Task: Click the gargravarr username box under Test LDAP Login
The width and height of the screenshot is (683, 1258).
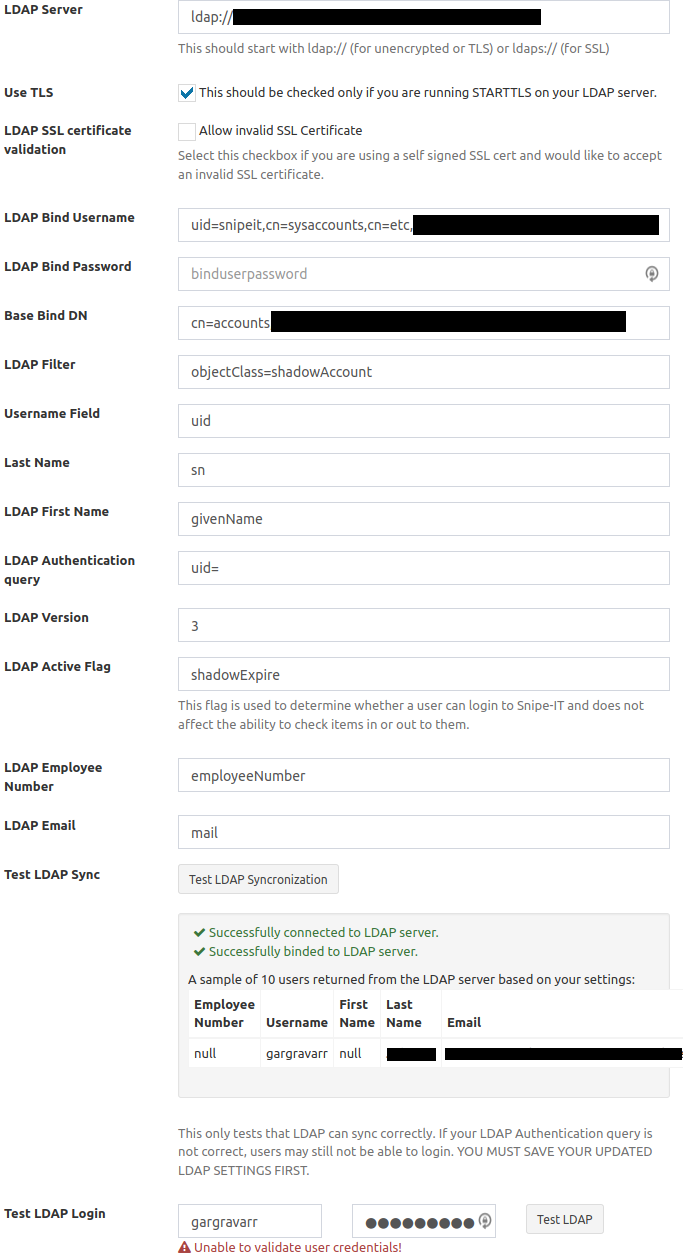Action: click(249, 1220)
